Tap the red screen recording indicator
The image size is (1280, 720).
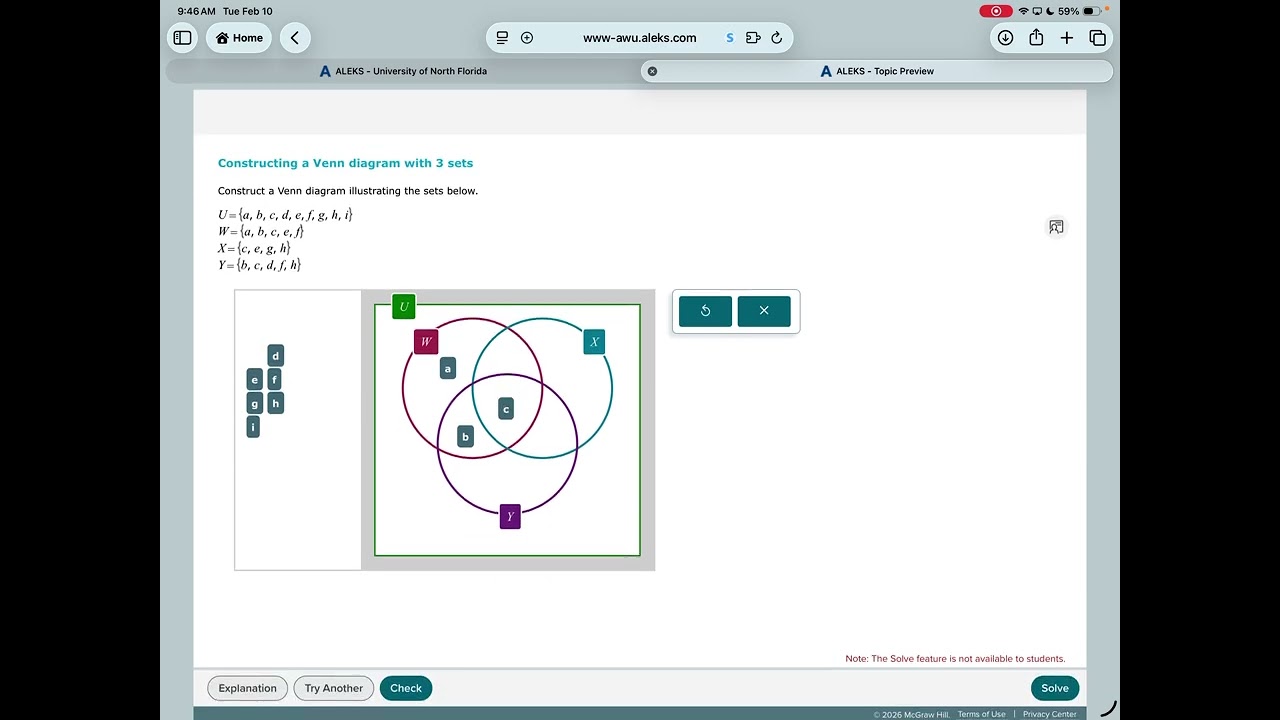tap(996, 11)
